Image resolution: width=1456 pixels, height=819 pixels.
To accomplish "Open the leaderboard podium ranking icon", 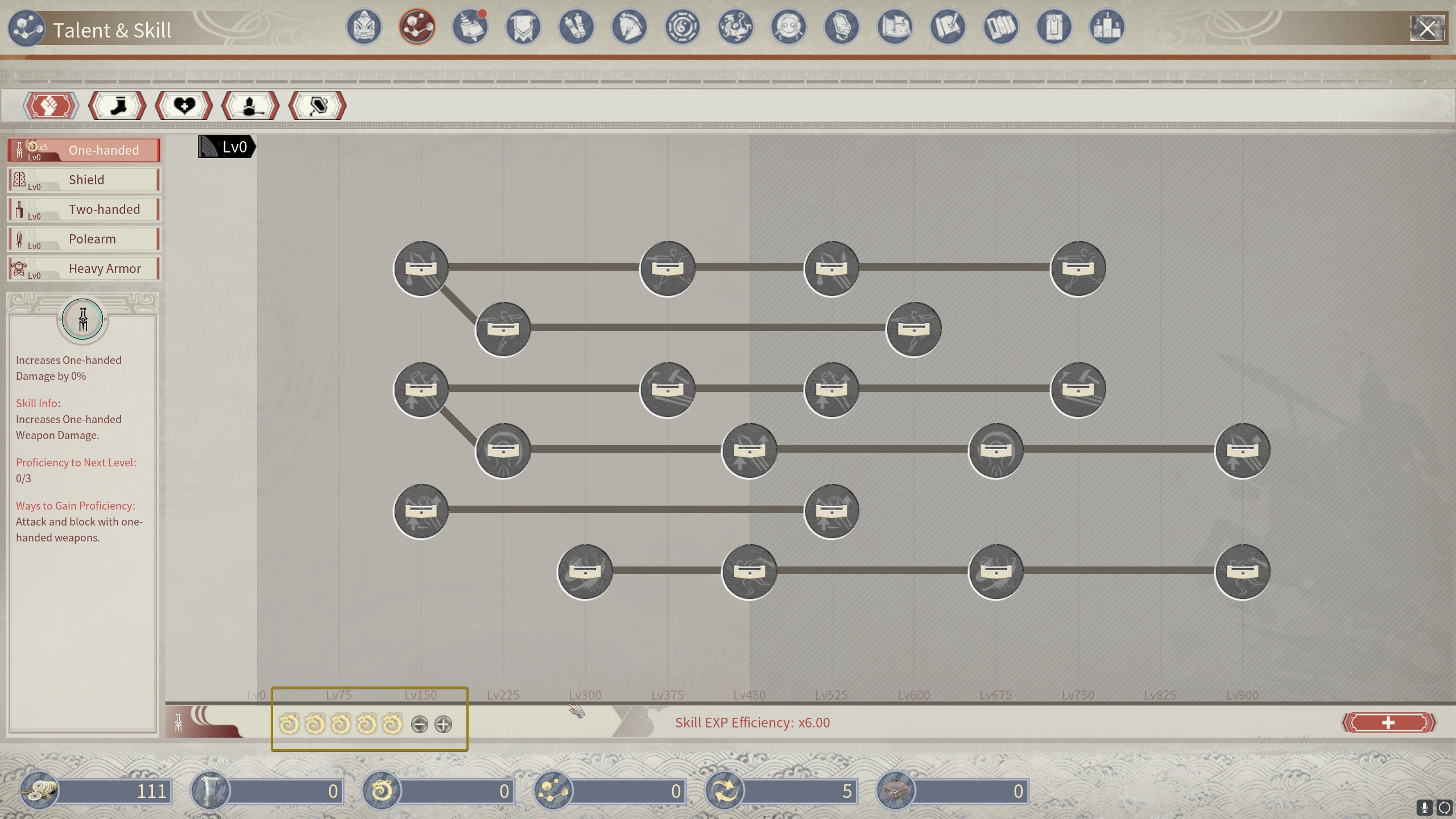I will click(x=1107, y=27).
